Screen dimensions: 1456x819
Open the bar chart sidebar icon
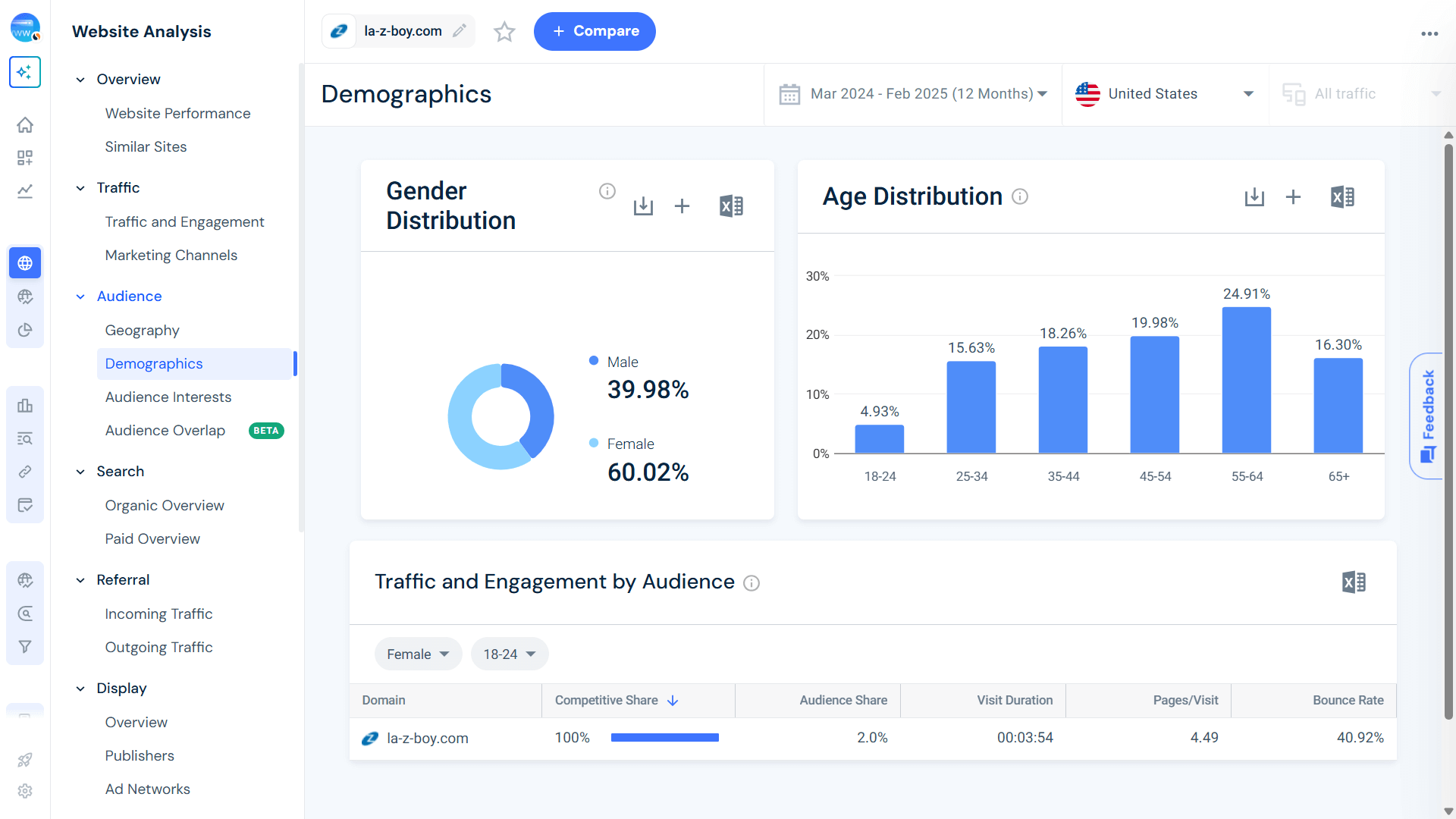(x=25, y=406)
